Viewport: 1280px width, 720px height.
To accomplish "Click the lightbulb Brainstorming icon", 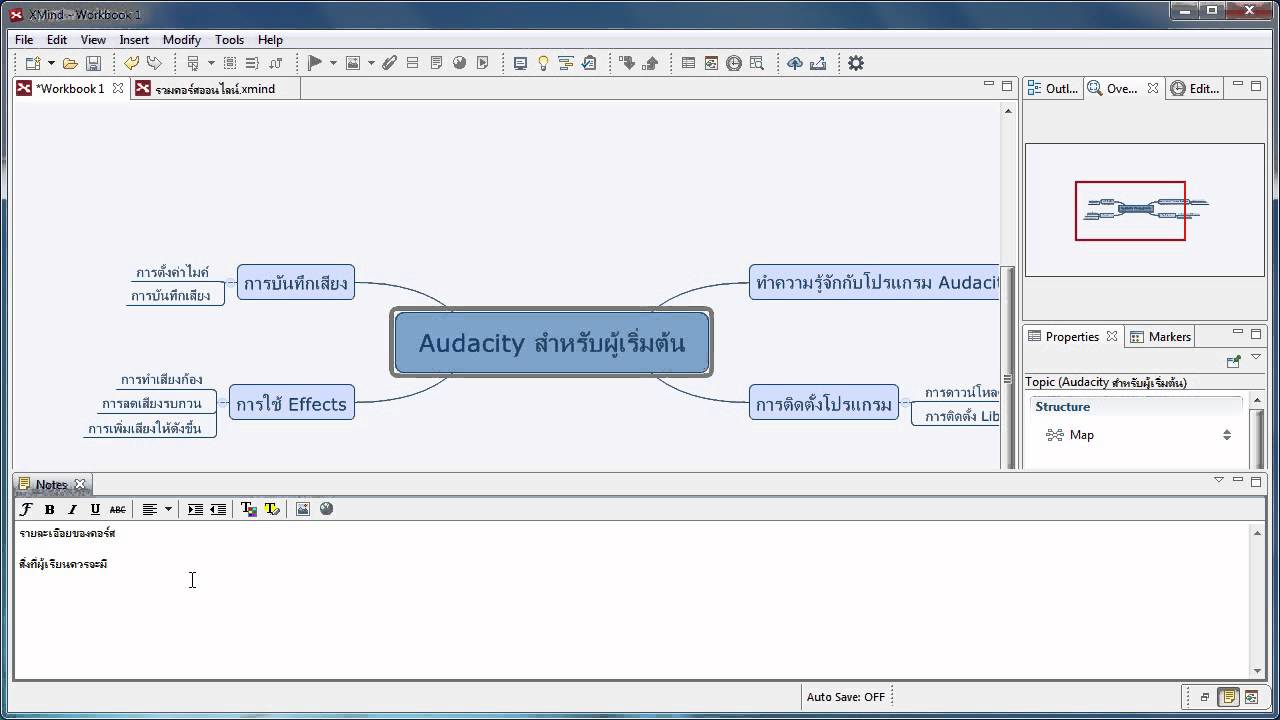I will pos(543,63).
